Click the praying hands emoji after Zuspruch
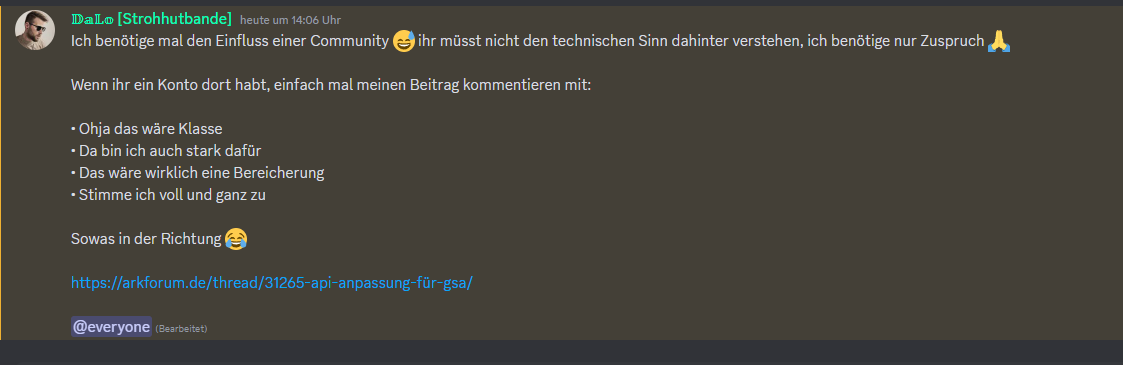The image size is (1123, 365). [998, 41]
